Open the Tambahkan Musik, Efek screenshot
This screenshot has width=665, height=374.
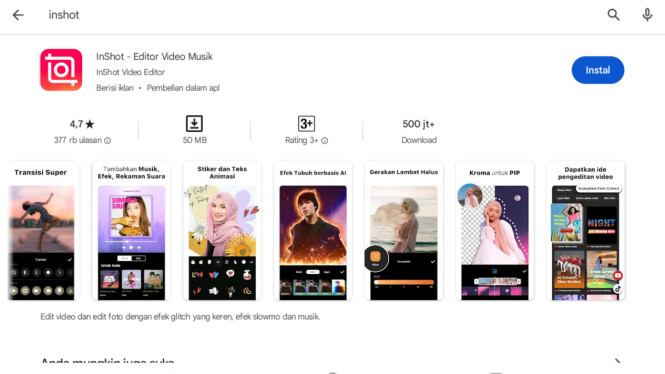coord(131,230)
